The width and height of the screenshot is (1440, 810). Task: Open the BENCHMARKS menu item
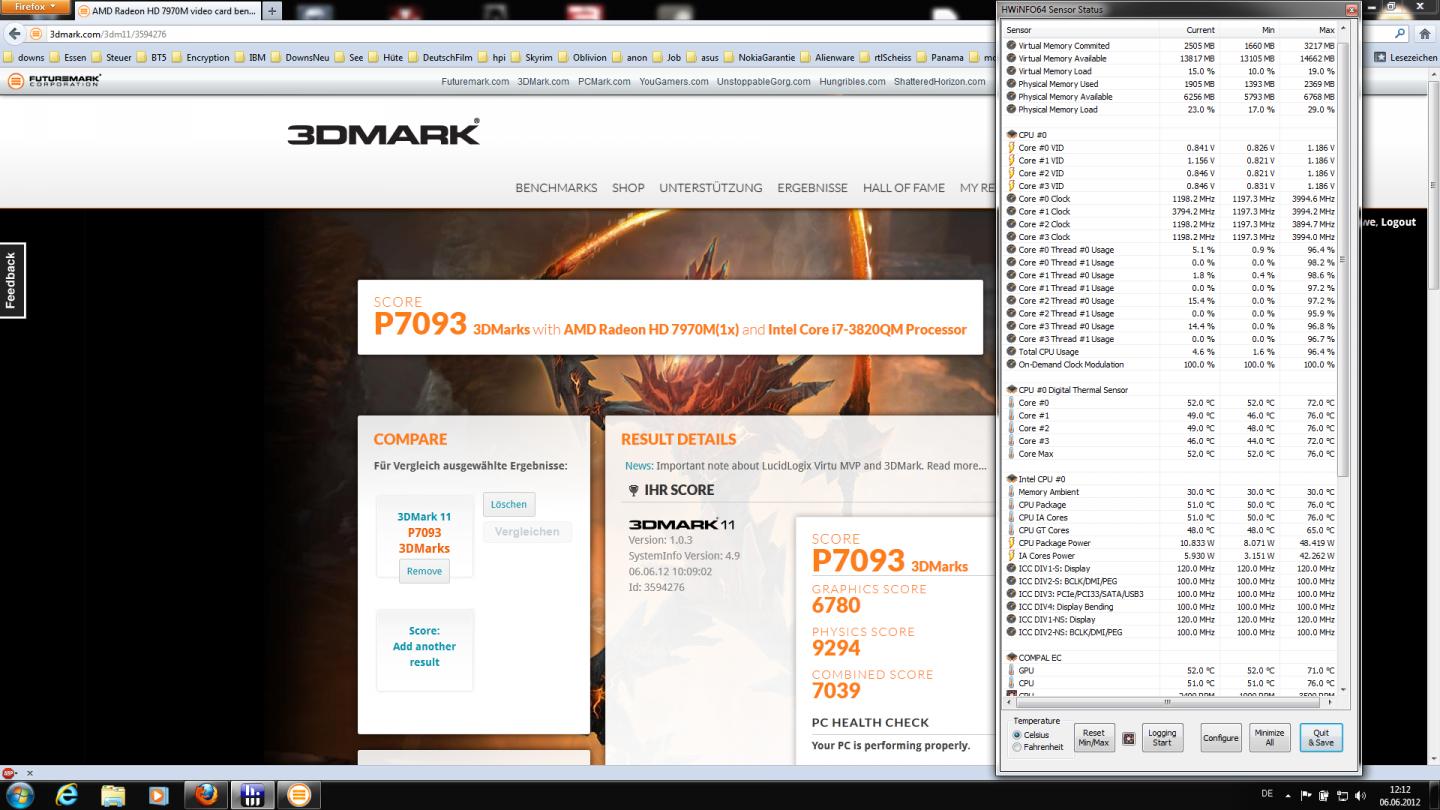coord(556,188)
